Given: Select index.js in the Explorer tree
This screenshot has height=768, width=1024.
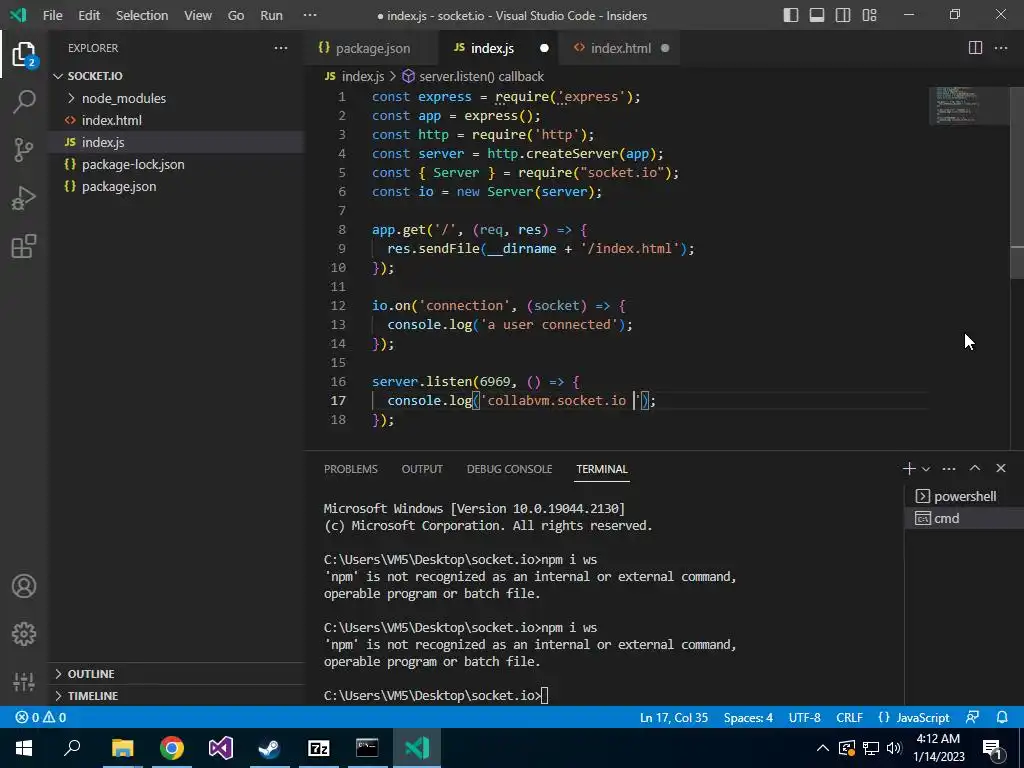Looking at the screenshot, I should pos(176,142).
